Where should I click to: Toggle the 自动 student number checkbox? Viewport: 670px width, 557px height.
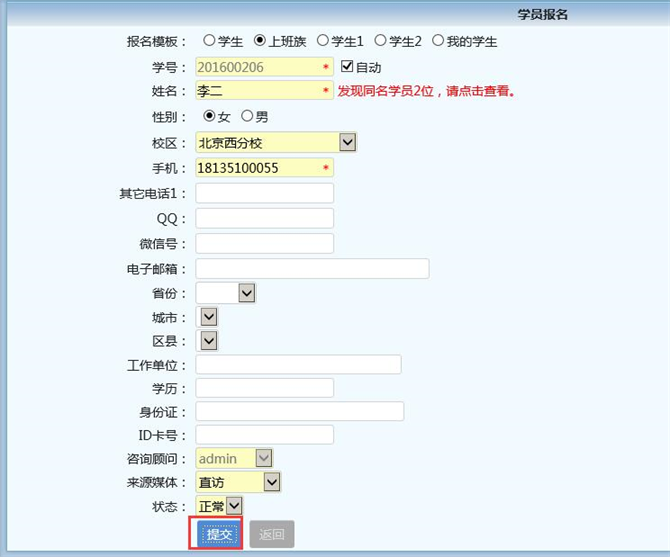point(348,67)
